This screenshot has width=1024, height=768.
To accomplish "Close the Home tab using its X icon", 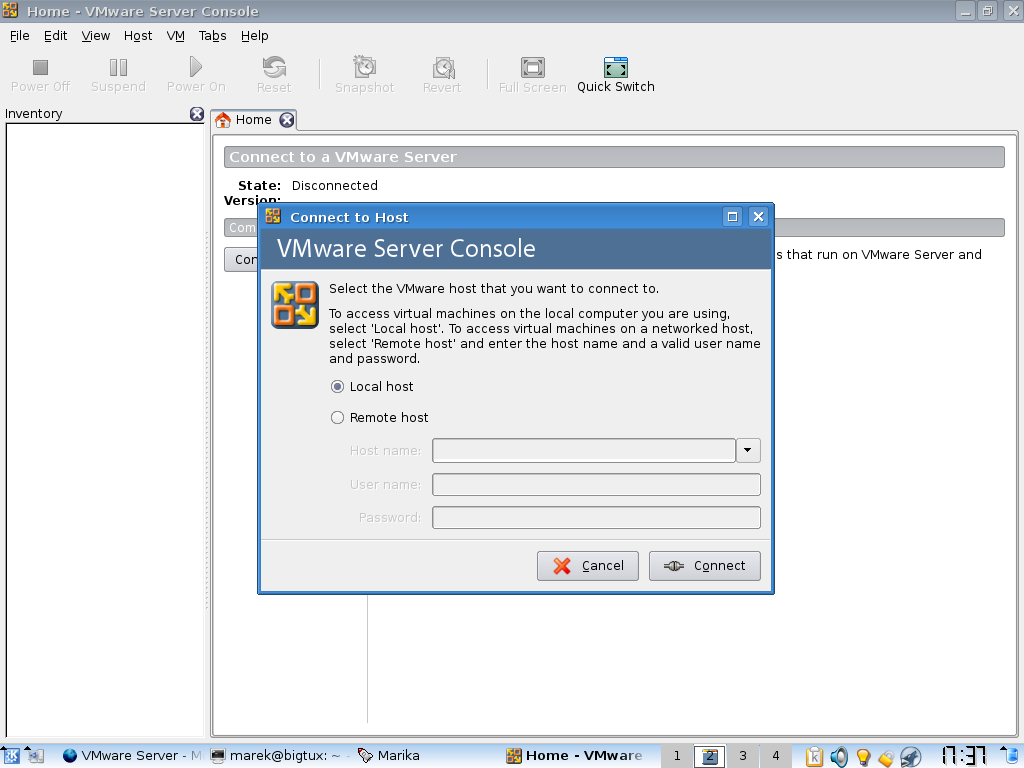I will pos(287,120).
